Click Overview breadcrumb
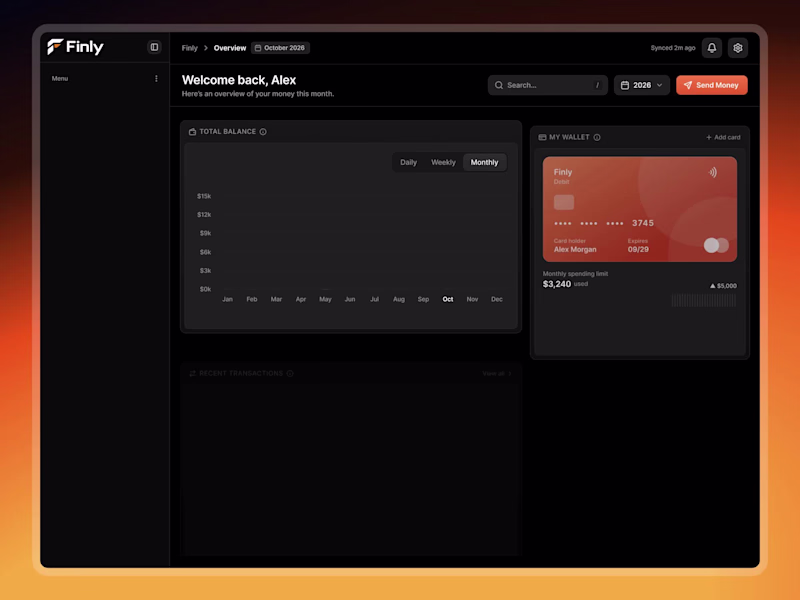800x600 pixels. 230,48
